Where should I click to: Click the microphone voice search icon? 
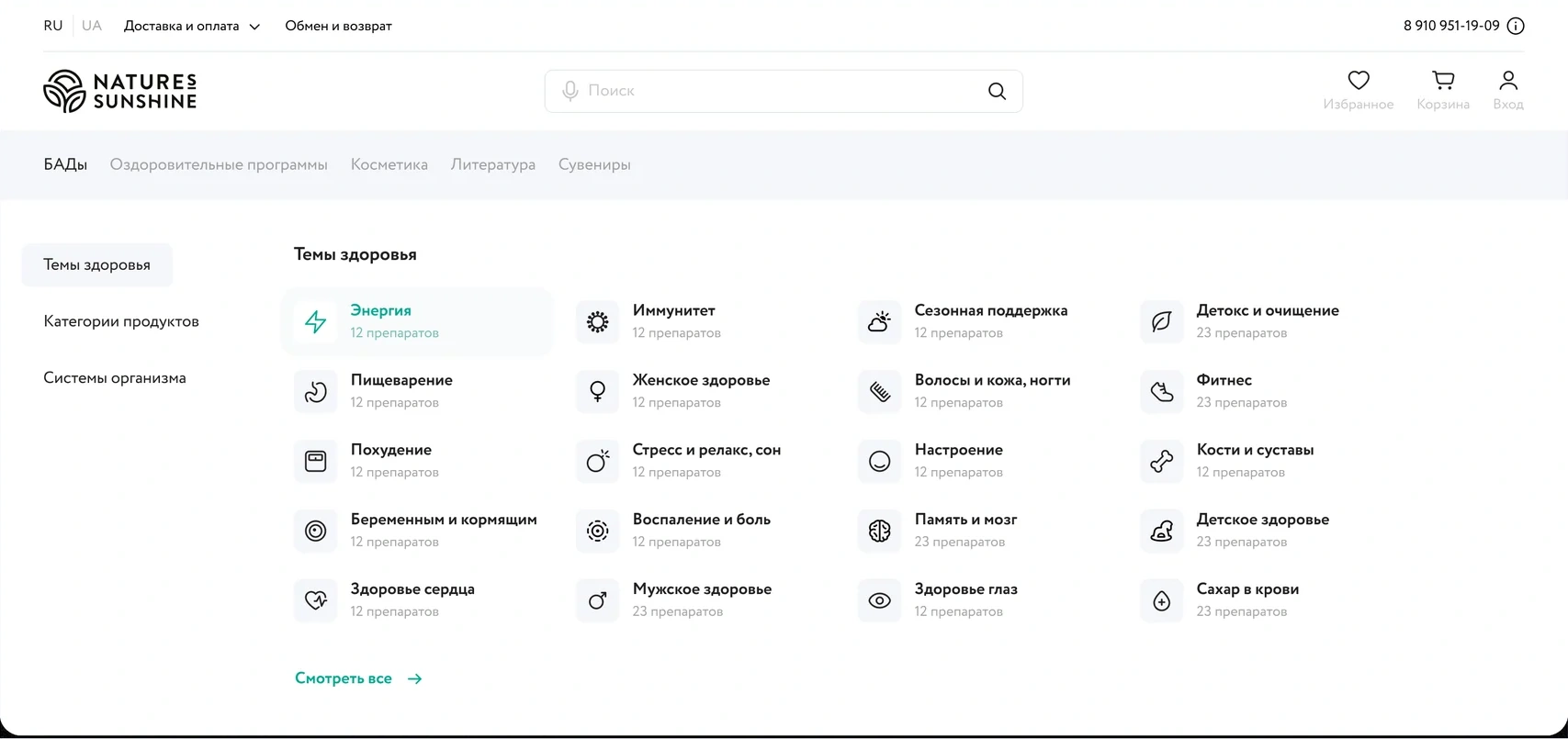coord(570,91)
